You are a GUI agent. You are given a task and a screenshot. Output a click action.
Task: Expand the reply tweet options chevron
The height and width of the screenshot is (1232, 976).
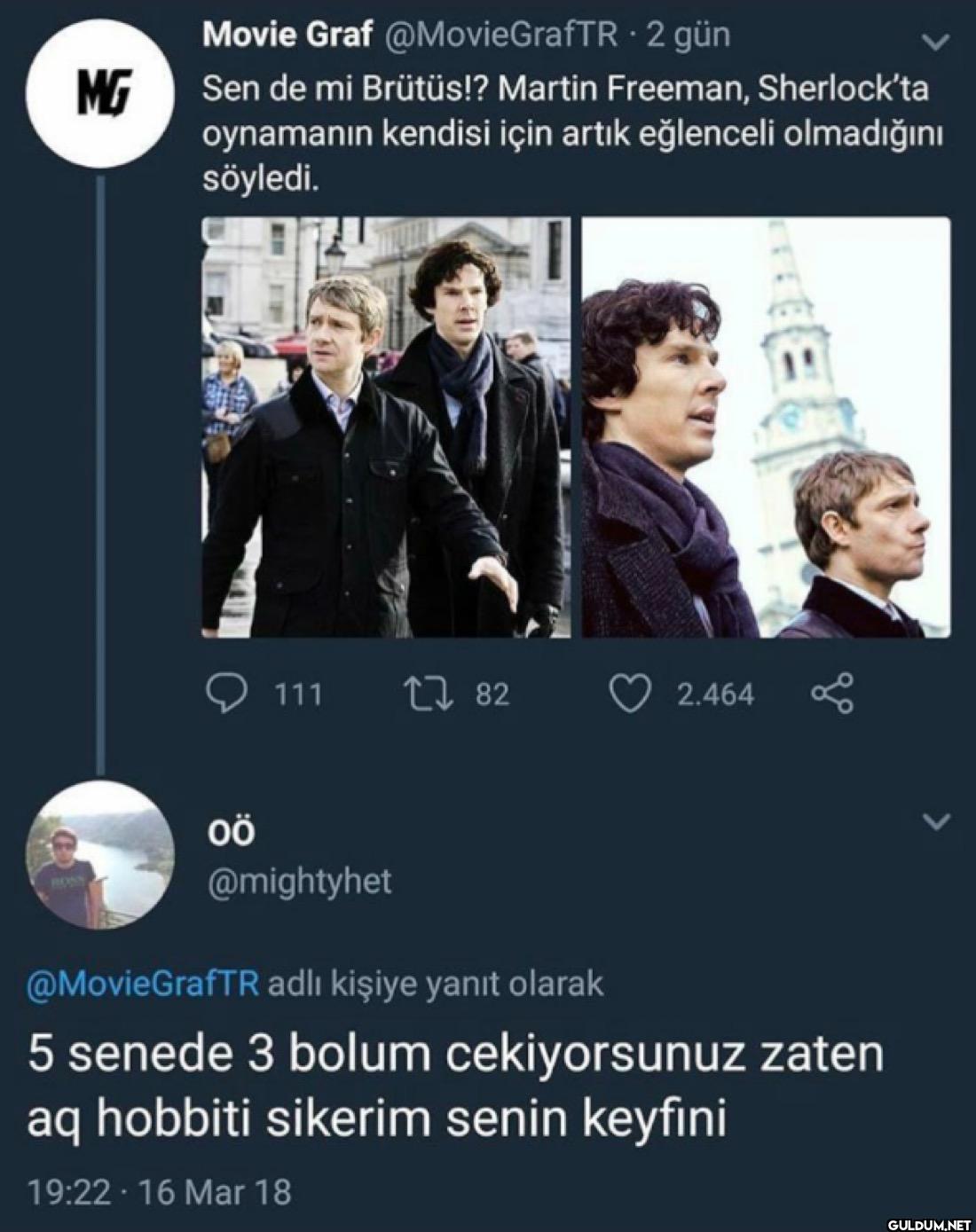[936, 822]
